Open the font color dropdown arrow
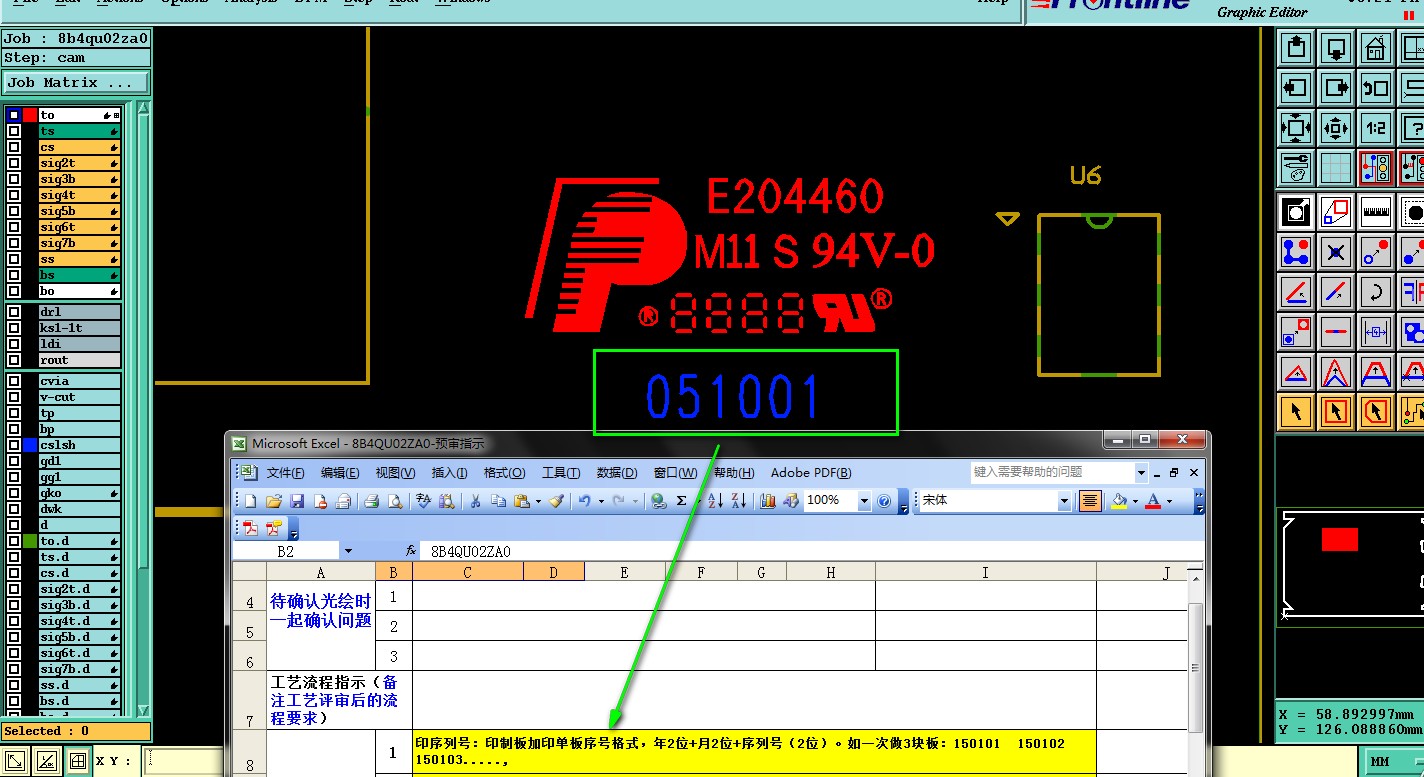 1169,501
